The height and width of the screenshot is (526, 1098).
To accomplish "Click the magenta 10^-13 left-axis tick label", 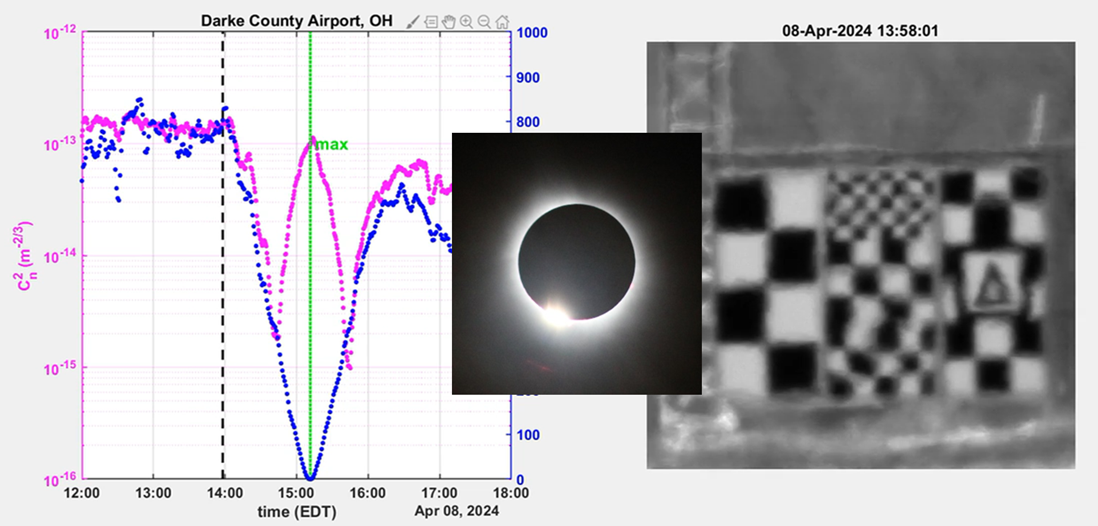I will point(61,144).
